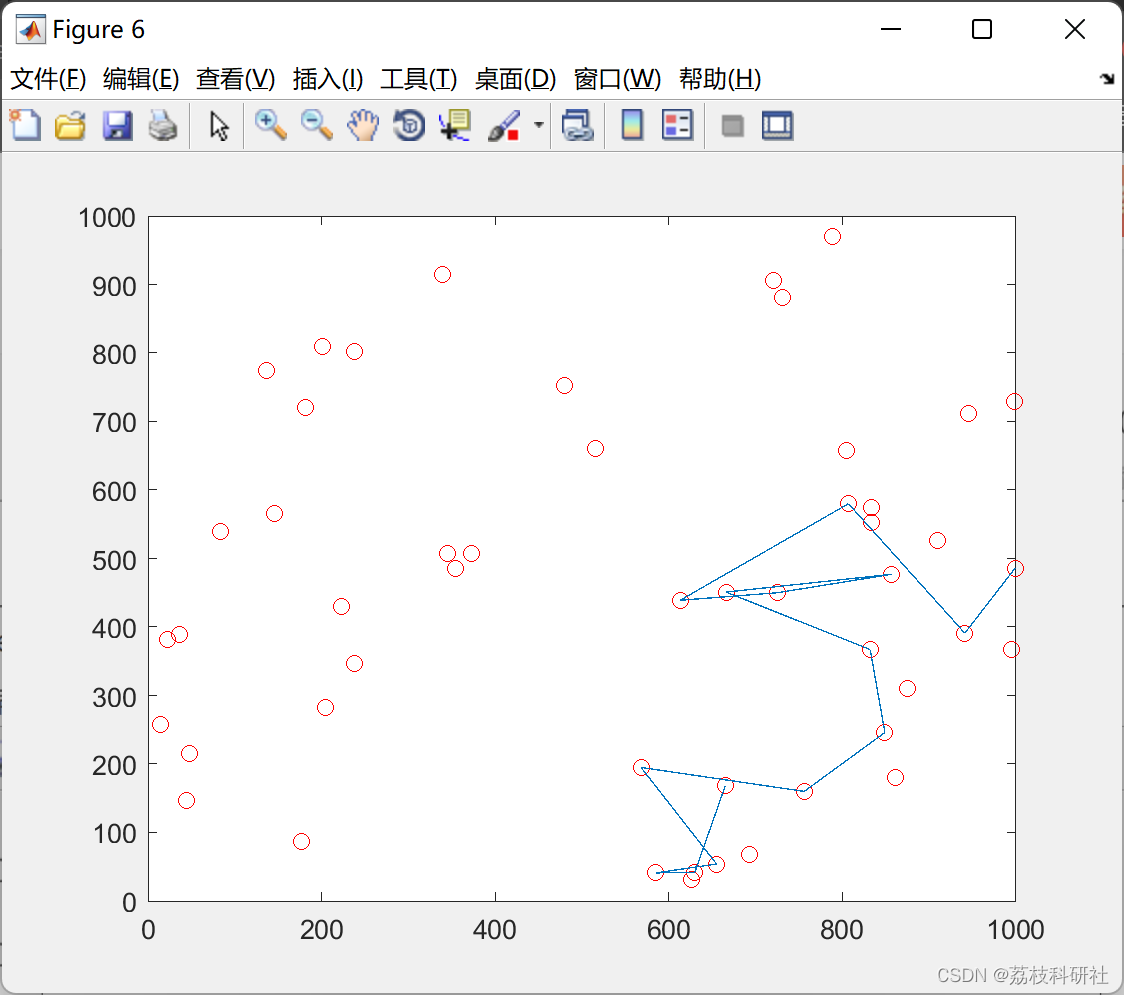Open the 插入(I) menu
This screenshot has width=1124, height=995.
pos(328,79)
